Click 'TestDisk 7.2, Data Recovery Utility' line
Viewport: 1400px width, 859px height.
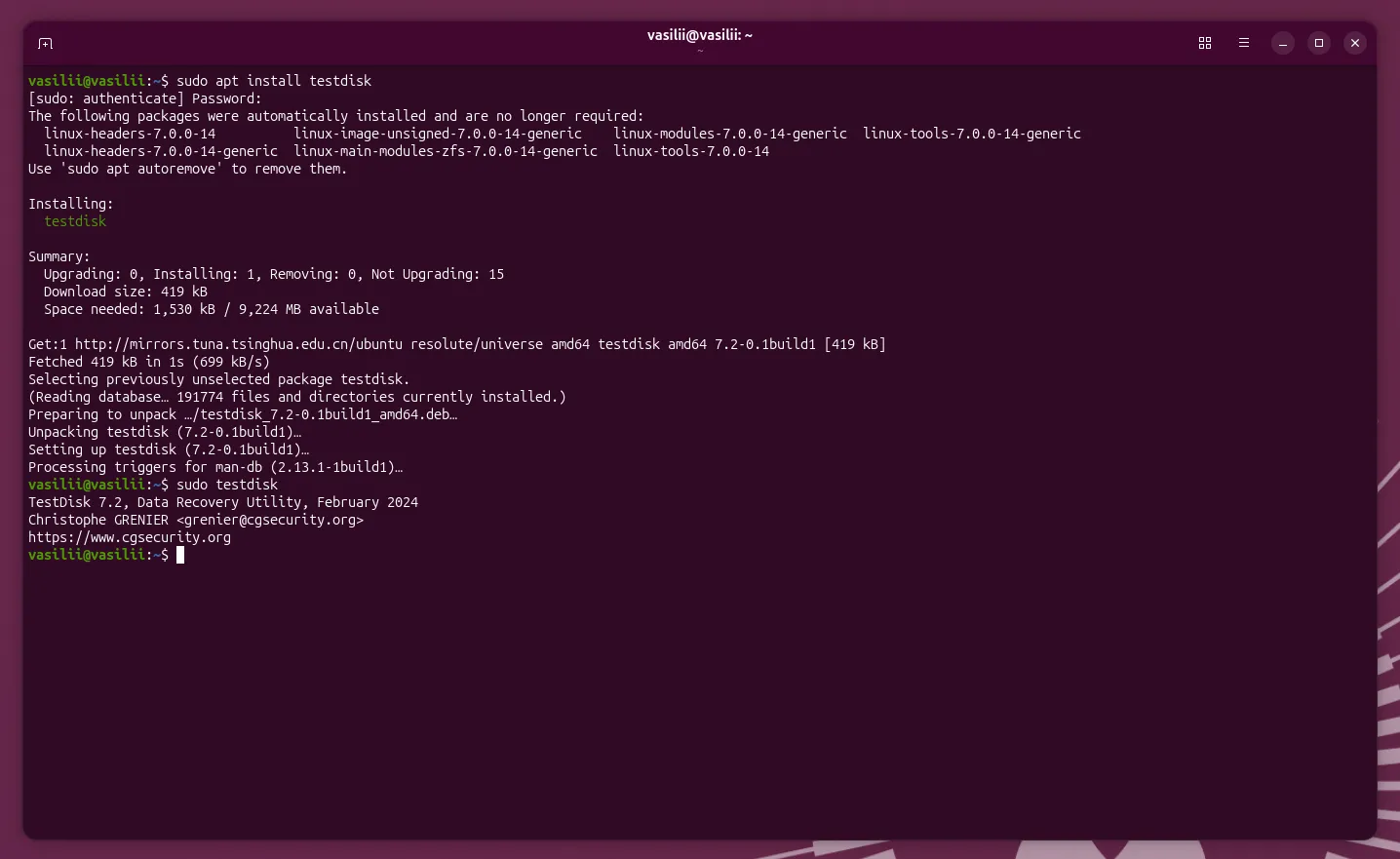[x=223, y=502]
